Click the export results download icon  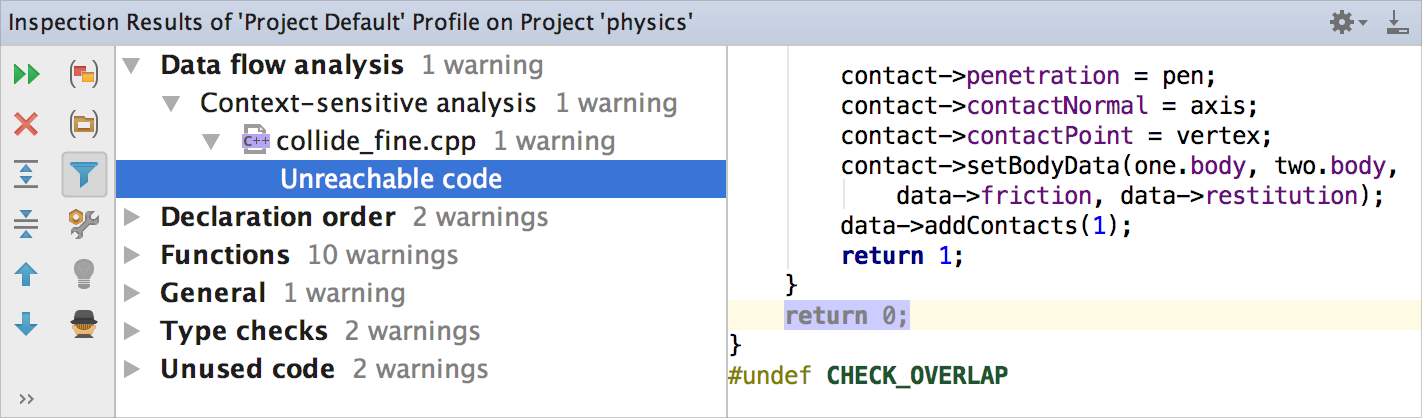[x=1397, y=22]
